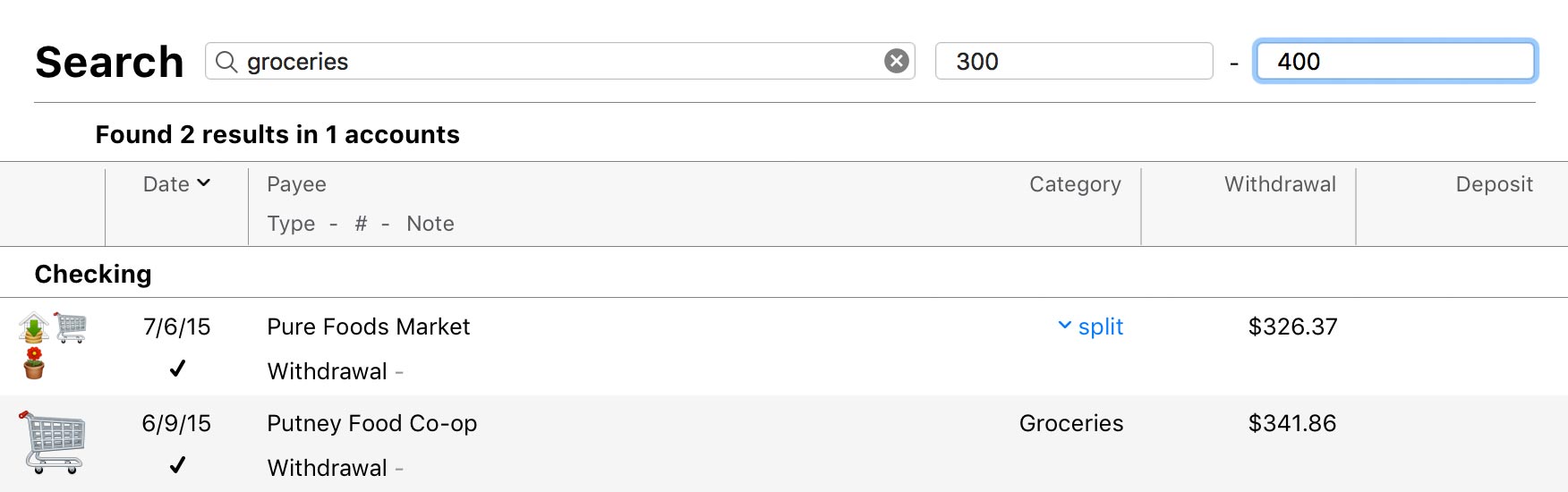Click the maximum amount field showing 400

[x=1394, y=62]
